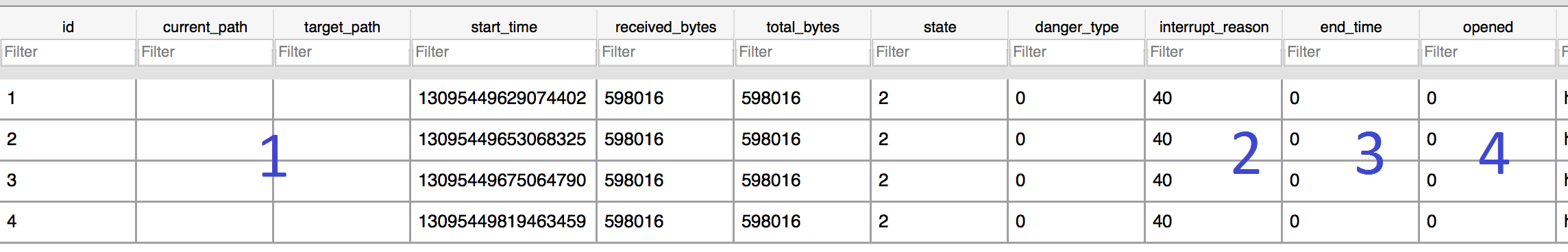
Task: Focus the state filter field
Action: [x=940, y=52]
